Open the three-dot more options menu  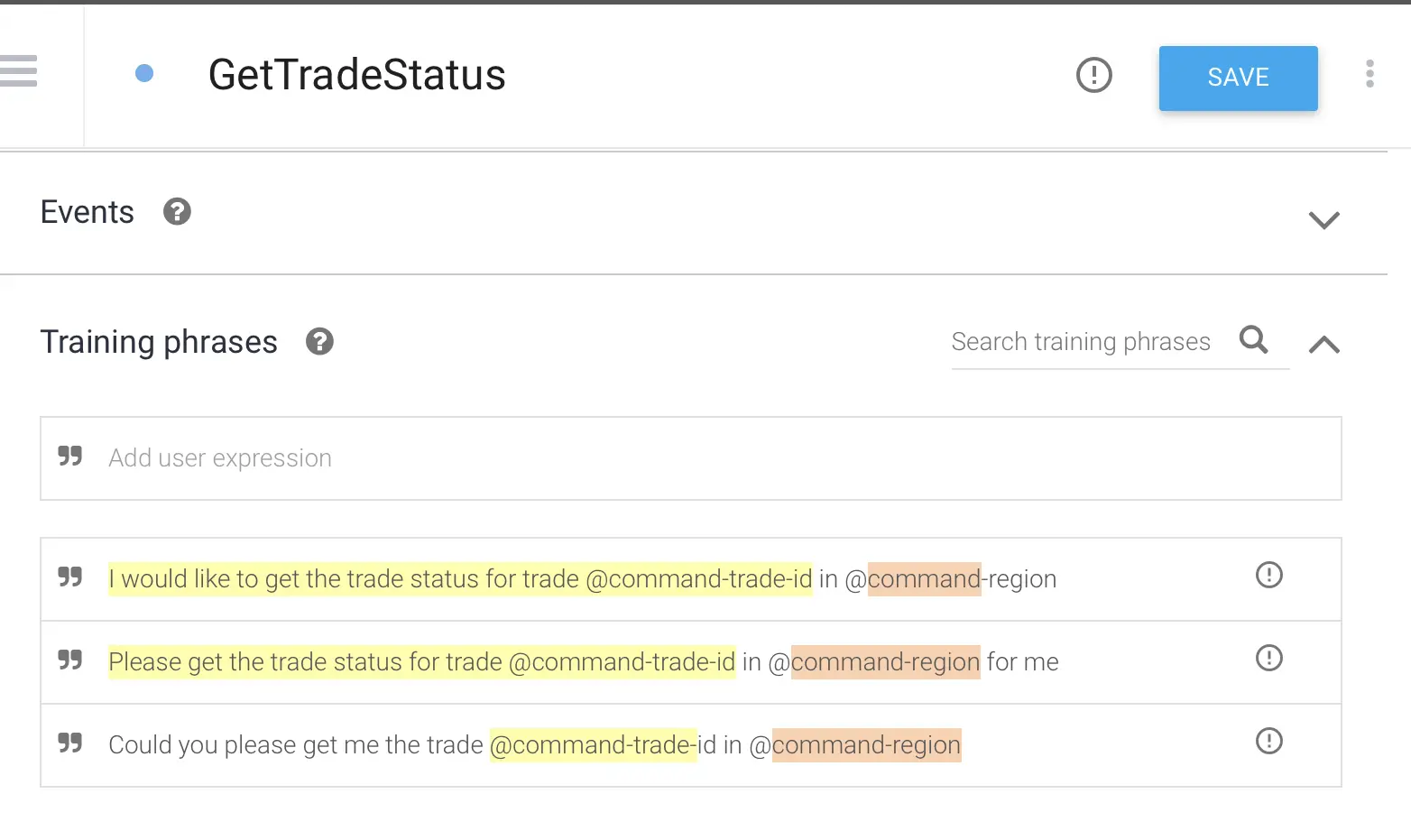click(x=1369, y=74)
